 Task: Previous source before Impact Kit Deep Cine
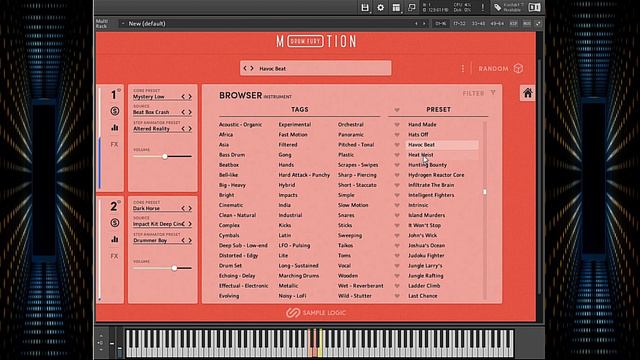click(x=183, y=224)
